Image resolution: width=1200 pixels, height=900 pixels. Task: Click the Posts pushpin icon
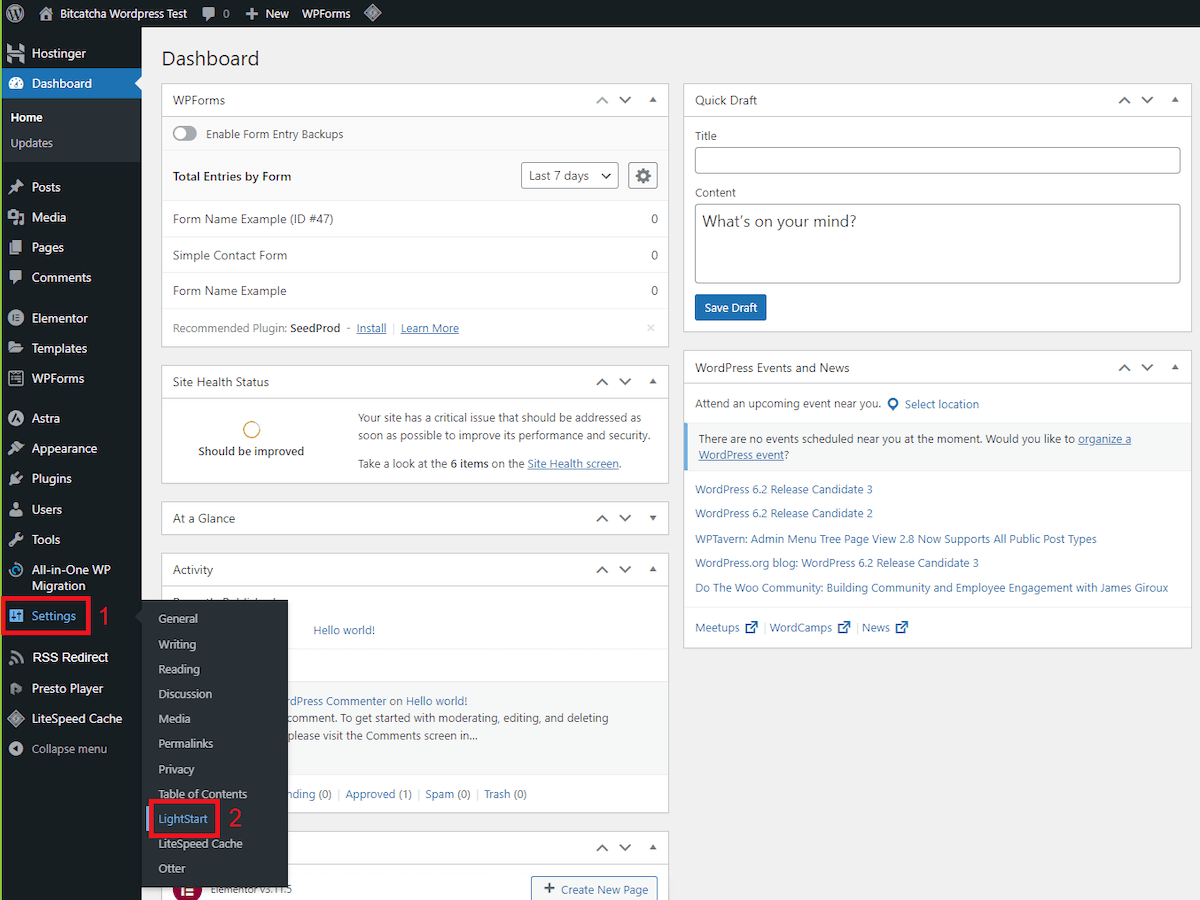click(16, 187)
